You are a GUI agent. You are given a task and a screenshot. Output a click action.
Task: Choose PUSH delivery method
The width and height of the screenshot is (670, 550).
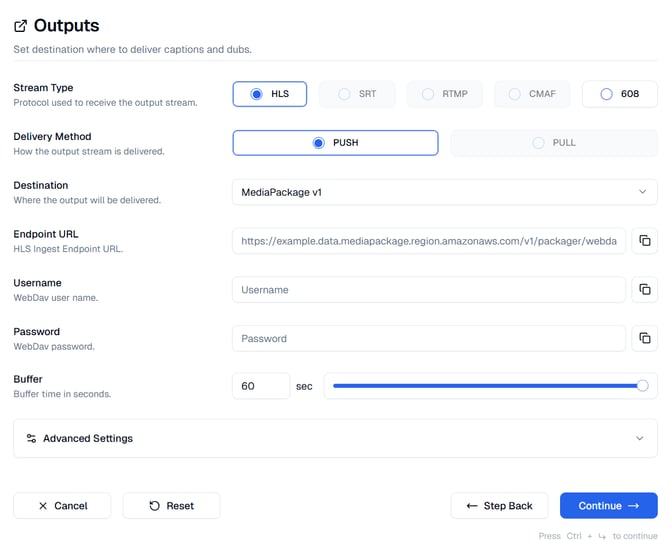[x=335, y=143]
